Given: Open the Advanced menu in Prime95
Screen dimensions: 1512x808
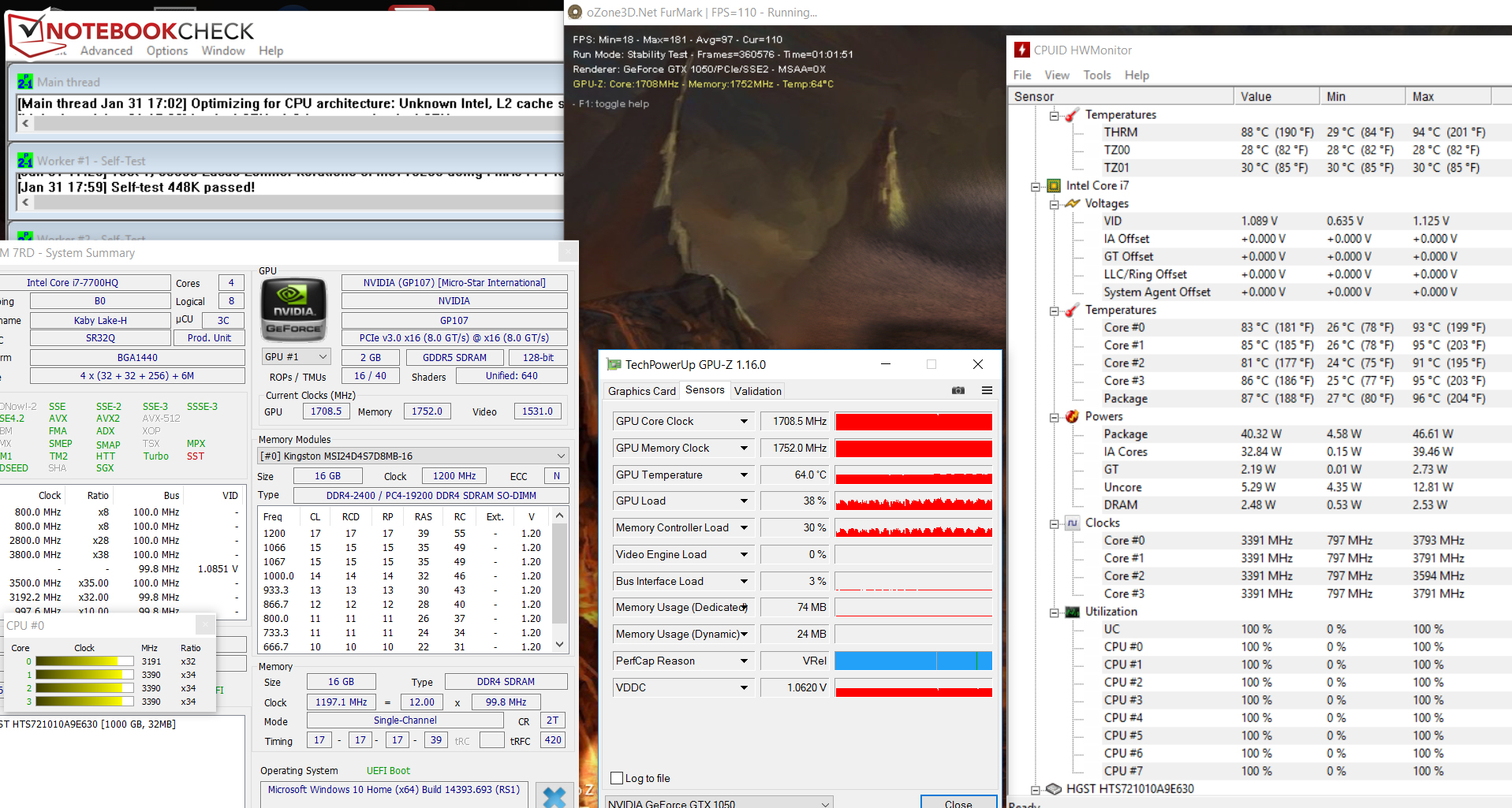Looking at the screenshot, I should (x=106, y=50).
